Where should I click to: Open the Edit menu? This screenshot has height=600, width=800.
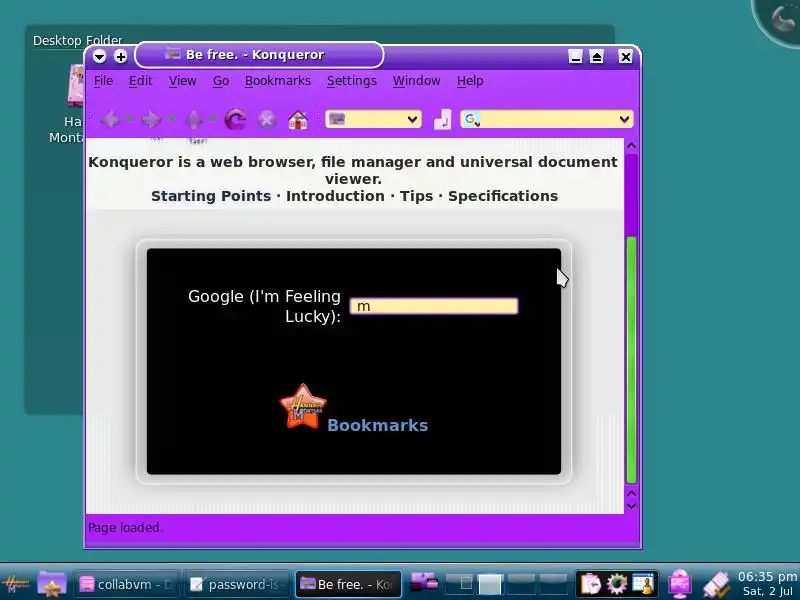[140, 81]
